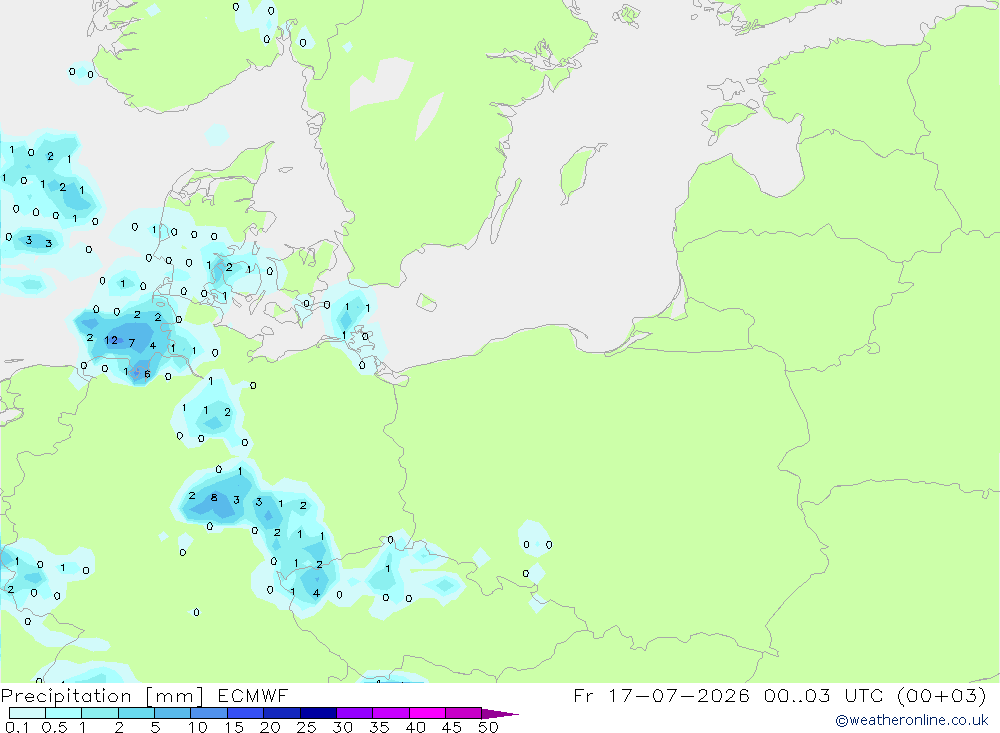Select the 10–15 mm blue legend swatch
The image size is (1000, 733).
(x=209, y=713)
